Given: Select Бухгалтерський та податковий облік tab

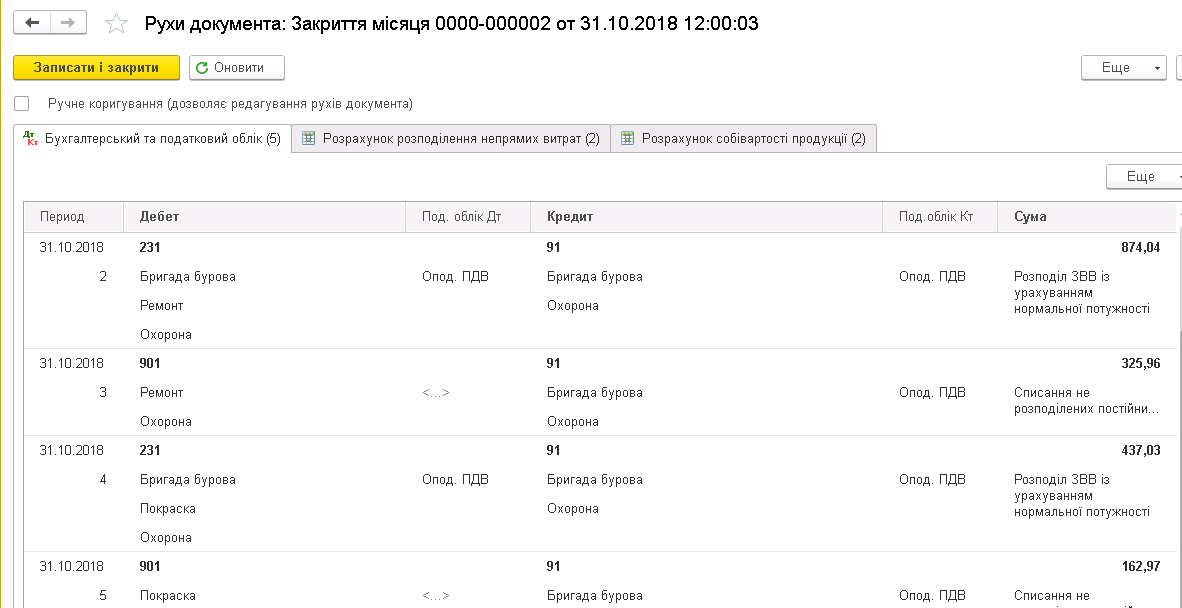Looking at the screenshot, I should pyautogui.click(x=162, y=139).
